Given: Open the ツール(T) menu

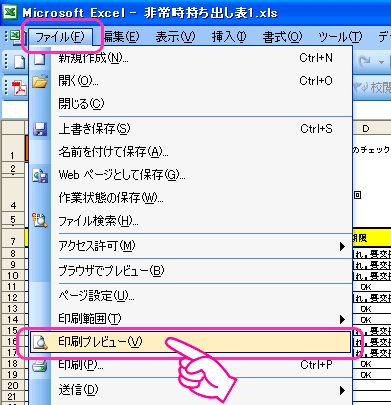Looking at the screenshot, I should click(x=340, y=37).
